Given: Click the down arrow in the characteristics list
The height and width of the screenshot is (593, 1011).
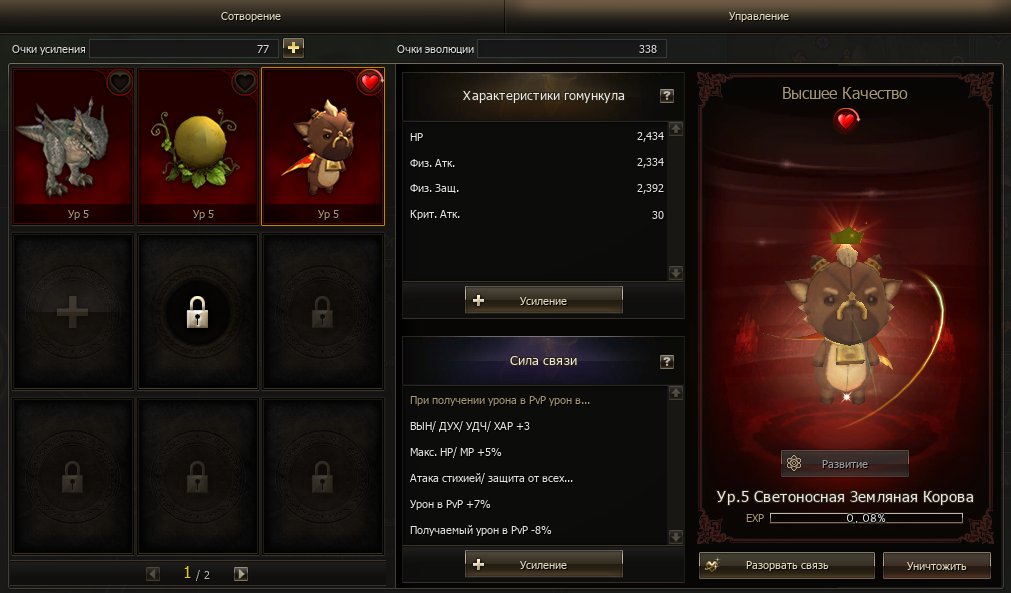Looking at the screenshot, I should click(676, 273).
